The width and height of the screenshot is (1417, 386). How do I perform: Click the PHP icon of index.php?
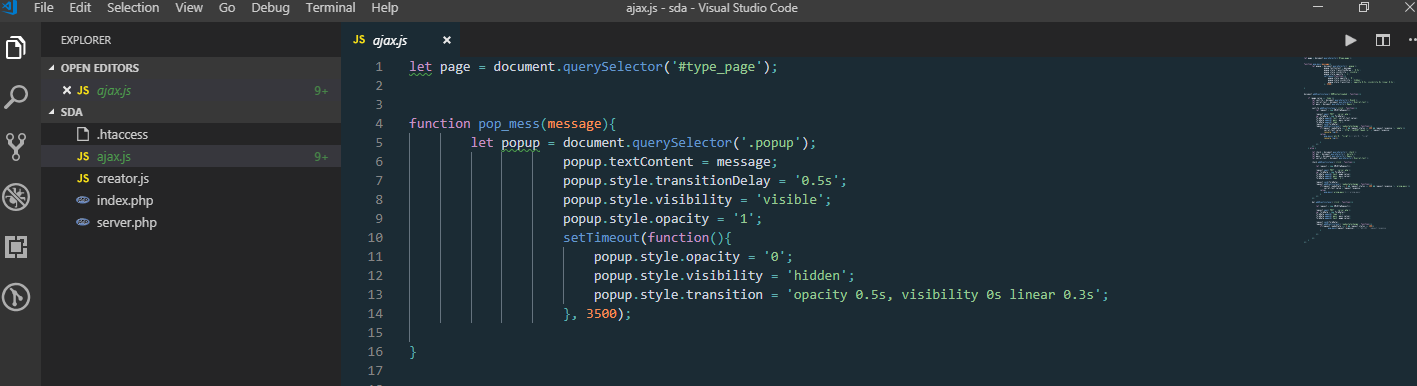click(x=83, y=201)
